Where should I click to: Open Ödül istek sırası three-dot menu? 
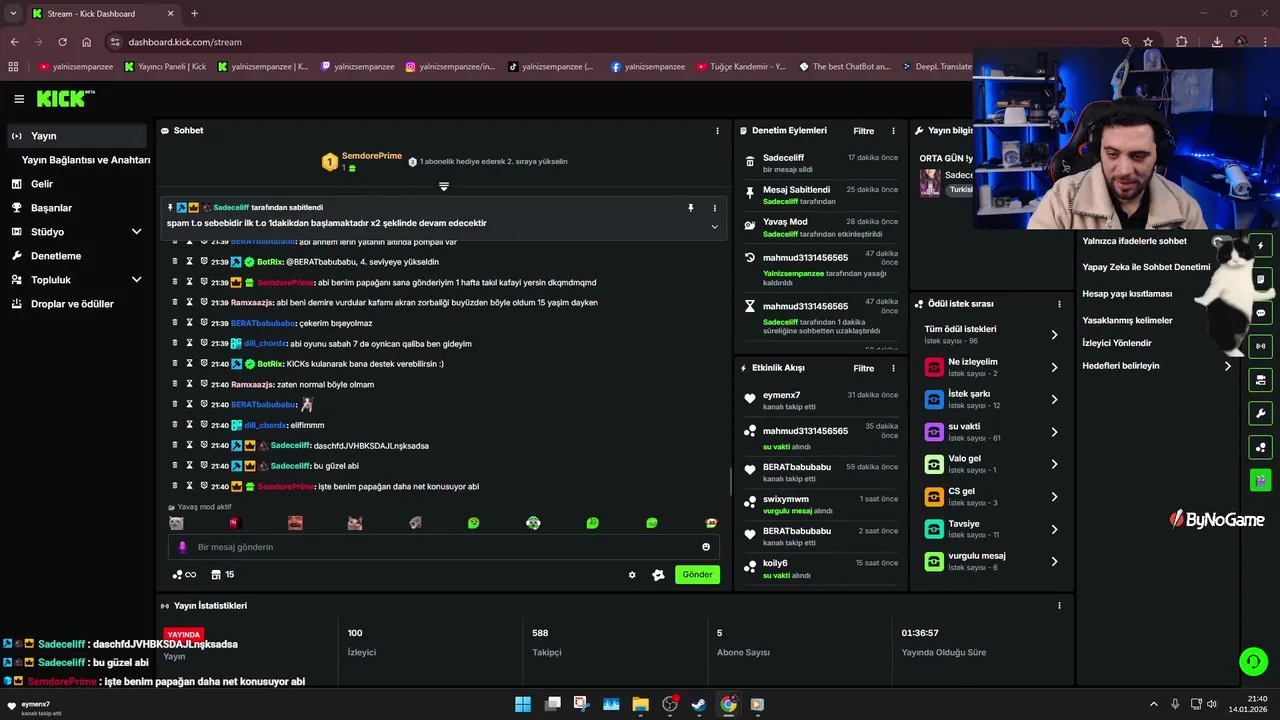1059,304
